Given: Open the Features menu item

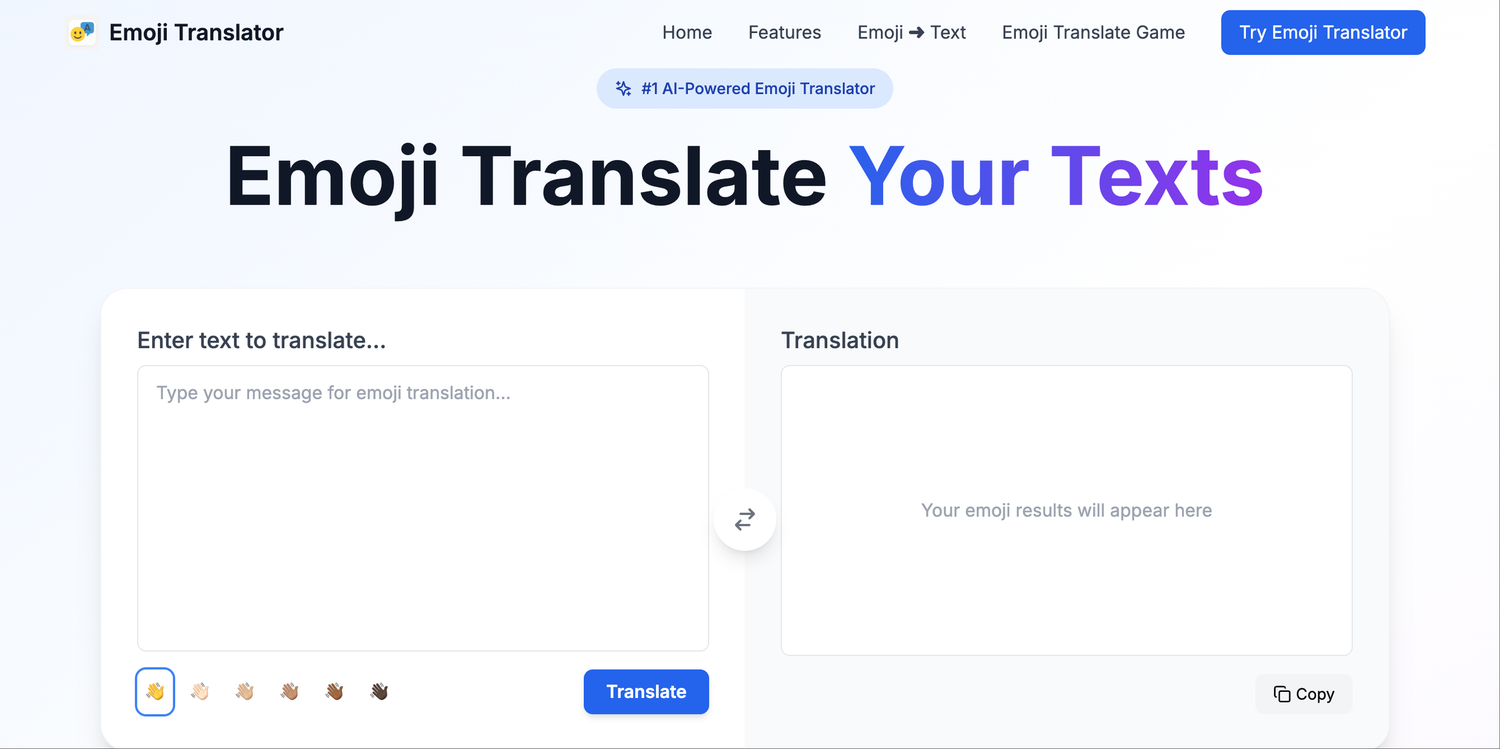Looking at the screenshot, I should coord(784,32).
